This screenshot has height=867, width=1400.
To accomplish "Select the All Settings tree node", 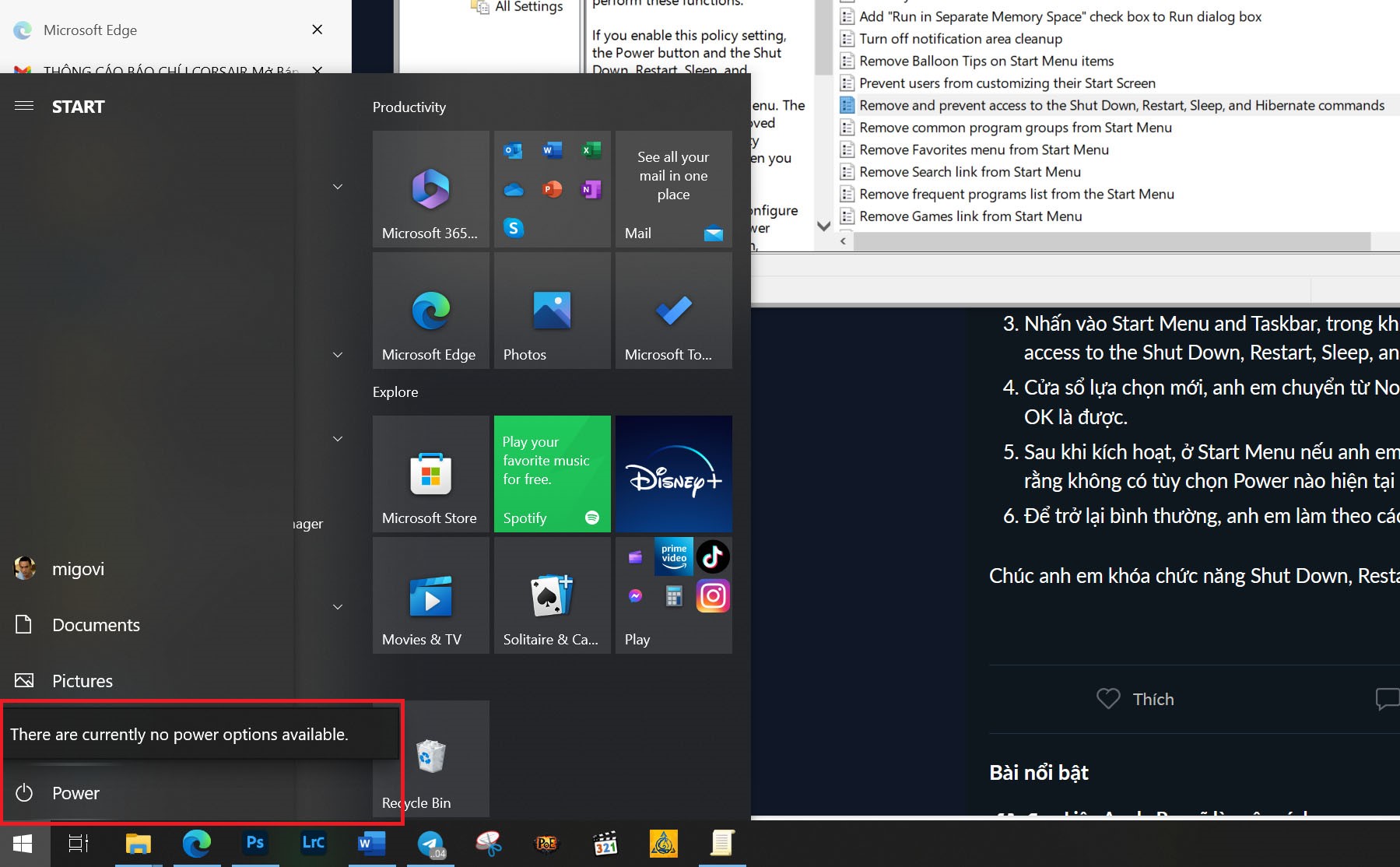I will click(528, 7).
